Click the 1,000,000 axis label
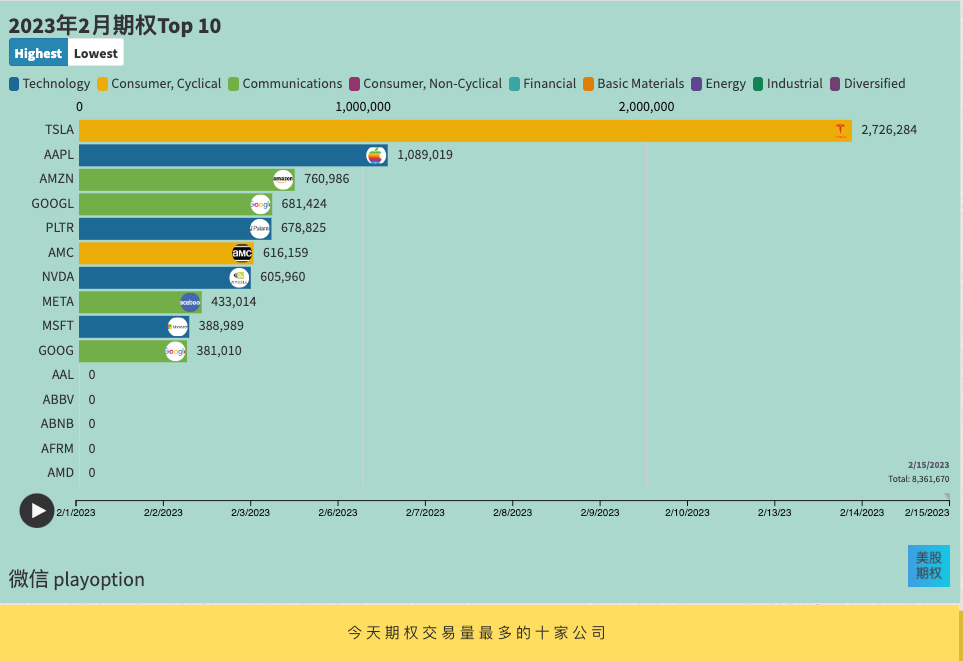Screen dimensions: 963x661 tap(363, 107)
